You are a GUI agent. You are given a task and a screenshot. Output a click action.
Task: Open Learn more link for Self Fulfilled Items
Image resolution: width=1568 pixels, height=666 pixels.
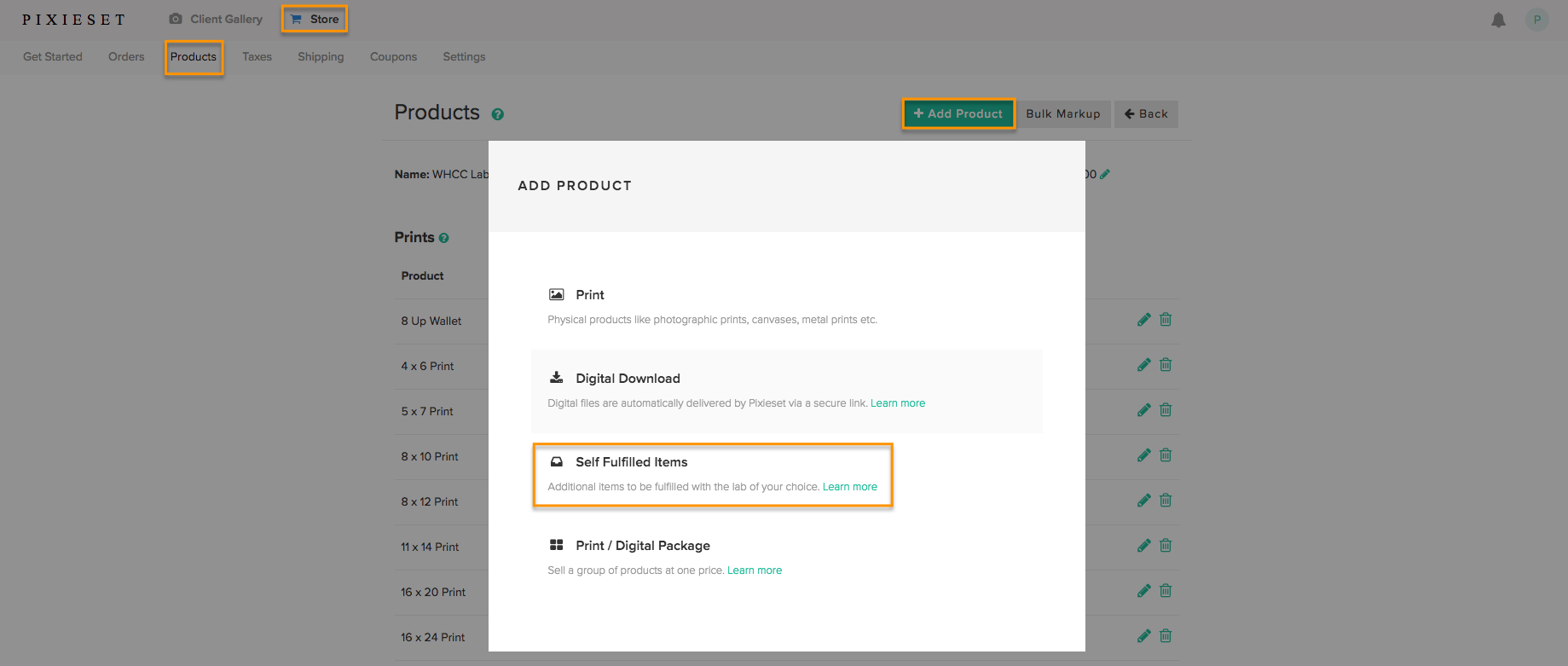850,487
